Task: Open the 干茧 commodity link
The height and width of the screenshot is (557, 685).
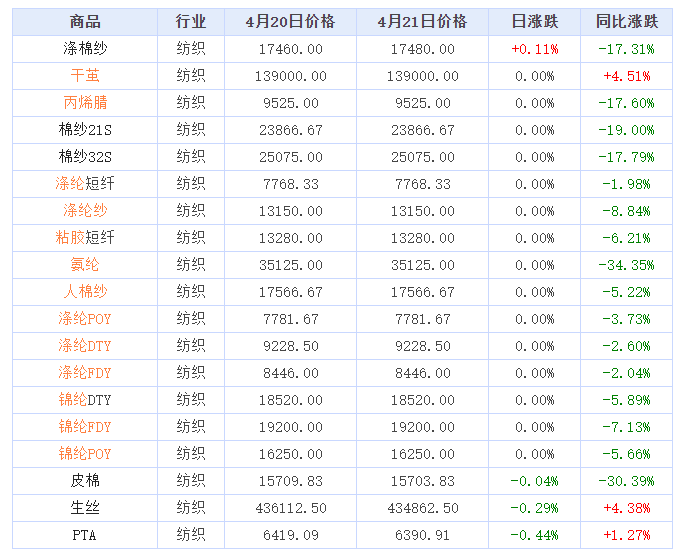Action: tap(85, 76)
